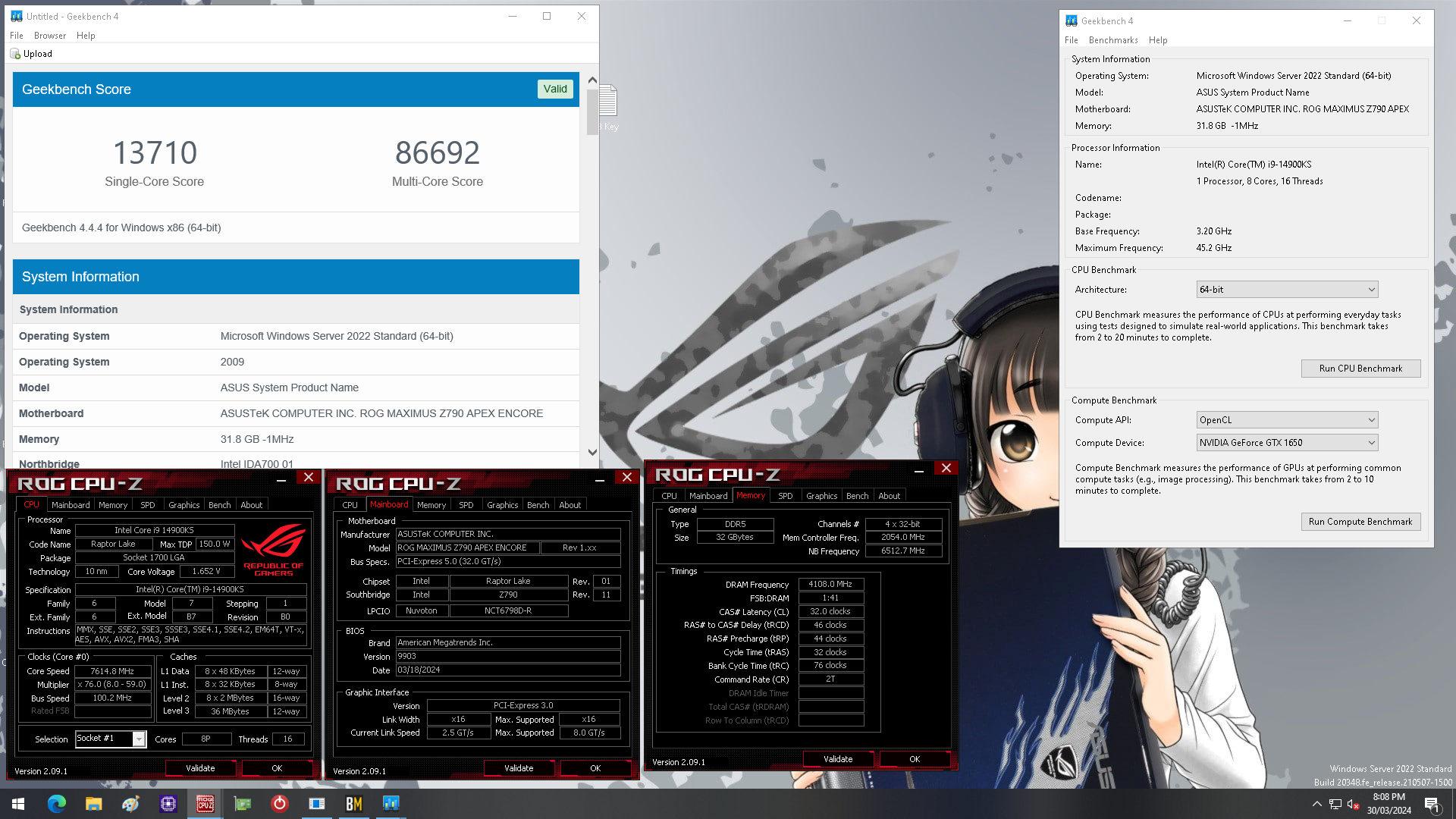Open the Benchmarks menu in Geekbench 4
Viewport: 1456px width, 819px height.
coord(1113,40)
